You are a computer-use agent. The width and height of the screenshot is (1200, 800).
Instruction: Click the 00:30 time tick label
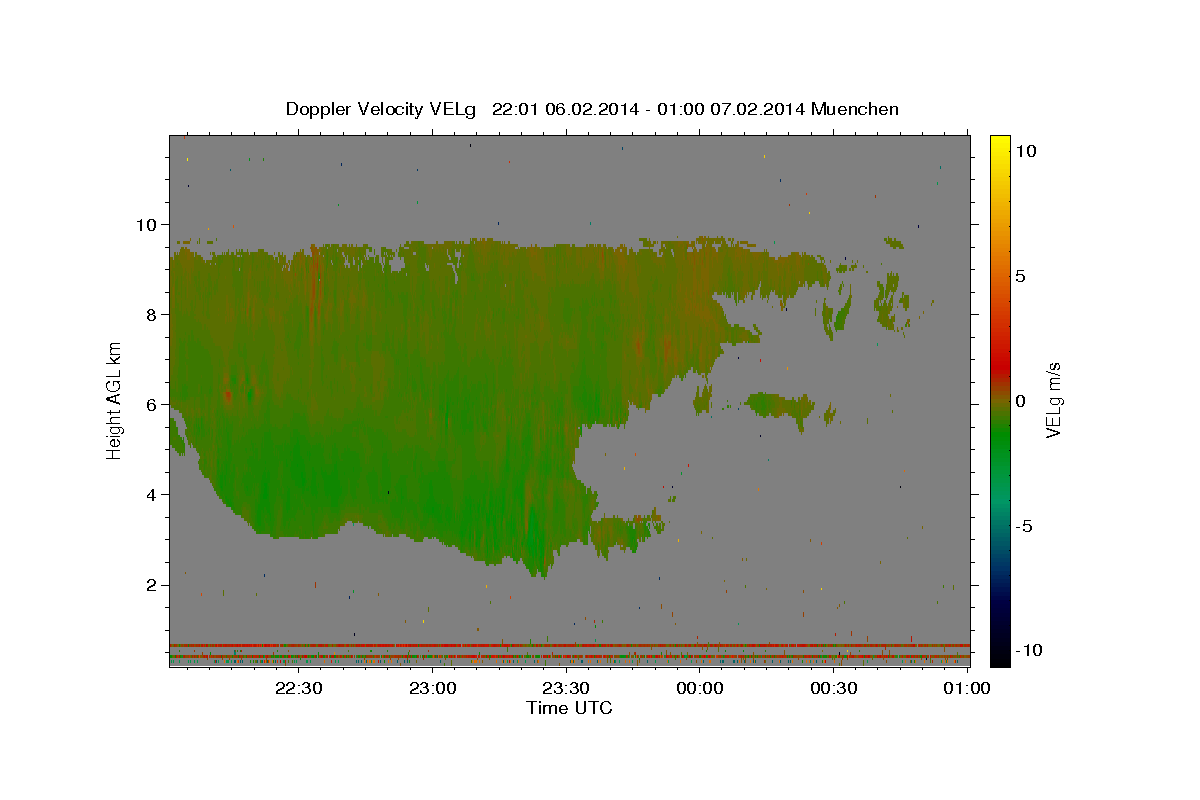click(833, 688)
